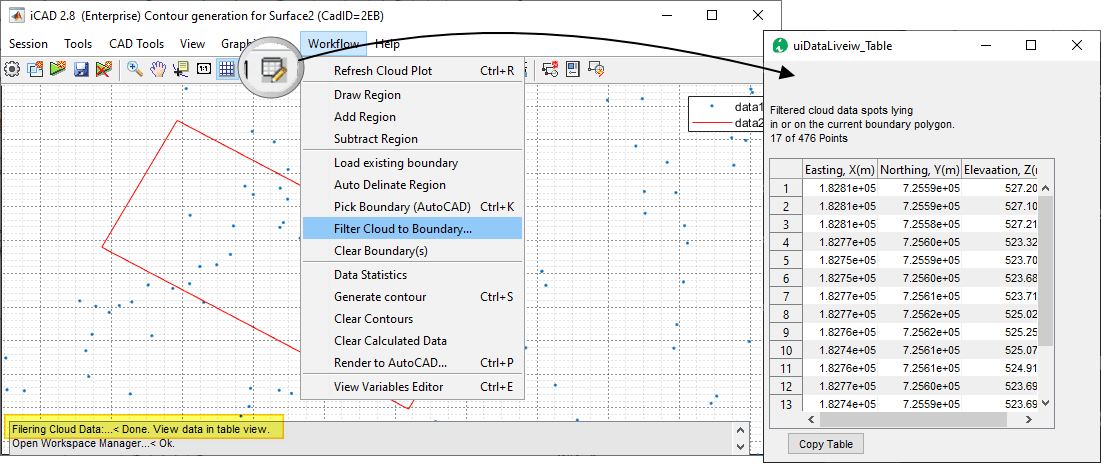This screenshot has height=475, width=1104.
Task: Open the Session menu
Action: pos(28,44)
